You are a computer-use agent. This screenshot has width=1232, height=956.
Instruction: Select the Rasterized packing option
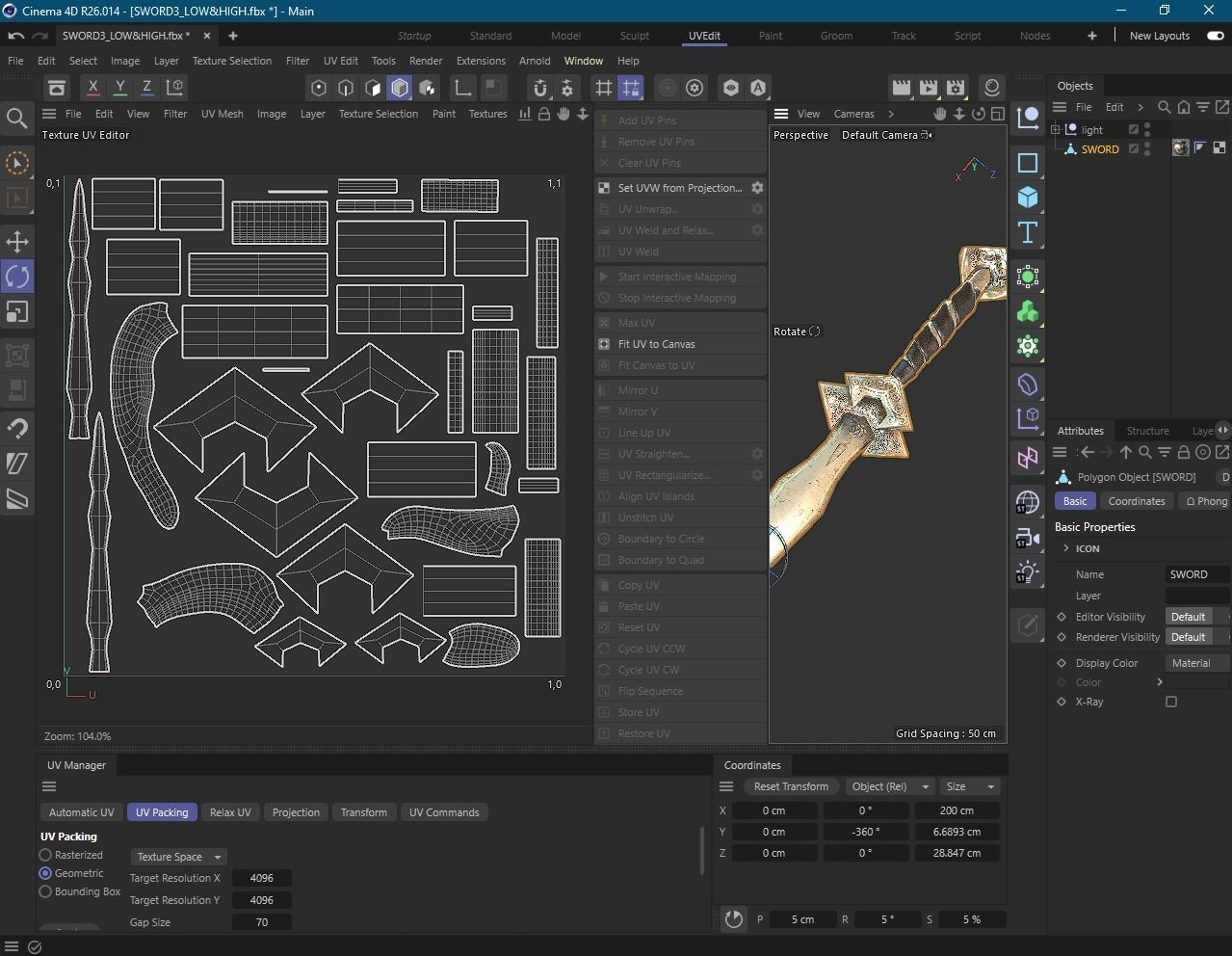point(45,855)
